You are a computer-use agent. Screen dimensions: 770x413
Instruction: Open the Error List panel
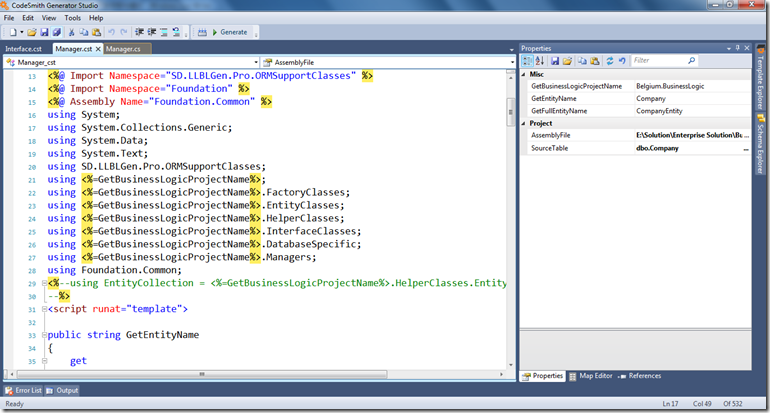23,390
